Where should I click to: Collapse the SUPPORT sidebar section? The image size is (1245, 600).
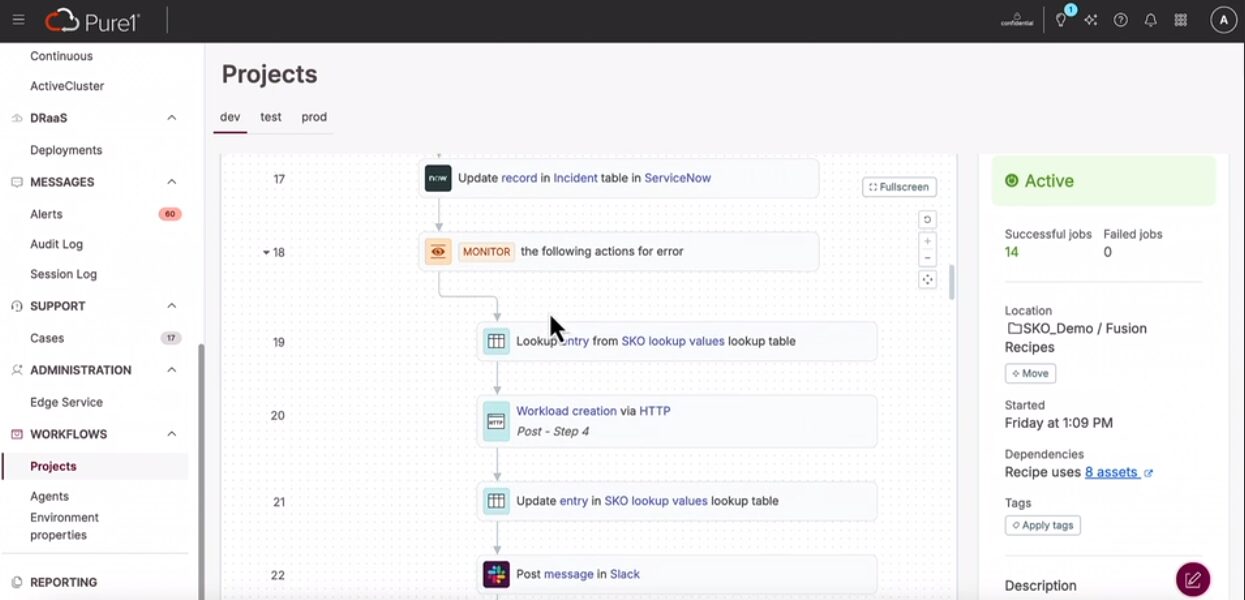(171, 306)
